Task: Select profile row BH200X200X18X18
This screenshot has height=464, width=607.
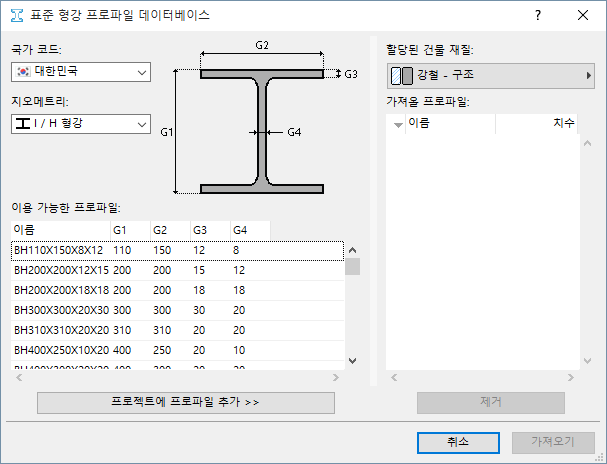Action: click(x=177, y=291)
